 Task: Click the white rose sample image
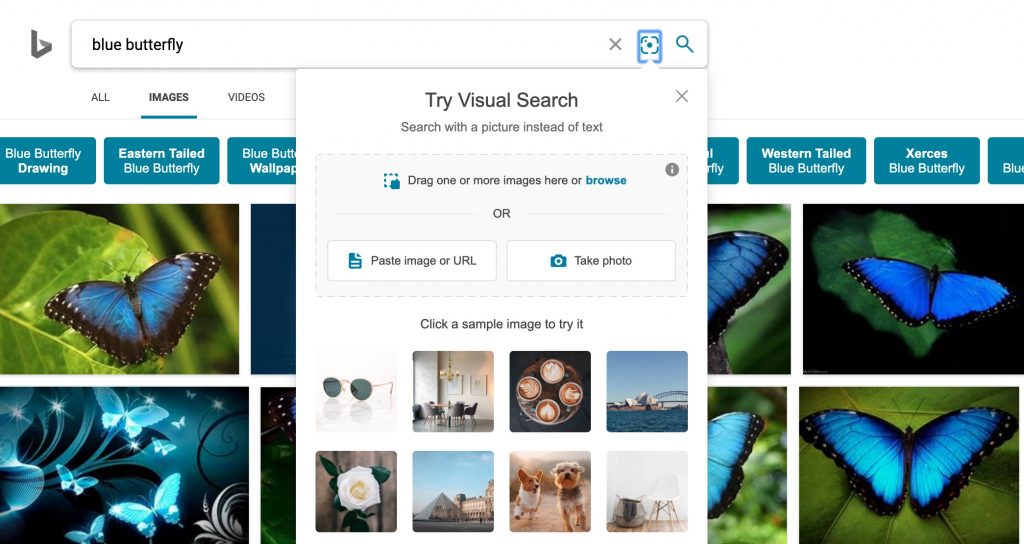pyautogui.click(x=356, y=491)
